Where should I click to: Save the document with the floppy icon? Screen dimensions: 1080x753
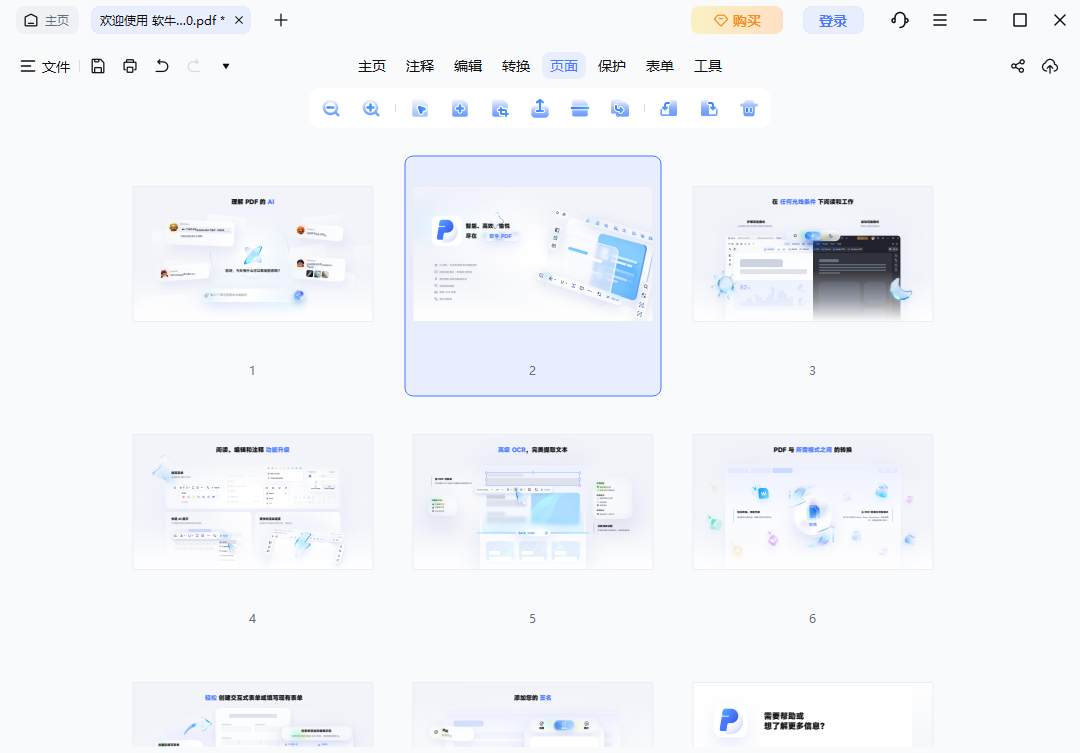(98, 66)
